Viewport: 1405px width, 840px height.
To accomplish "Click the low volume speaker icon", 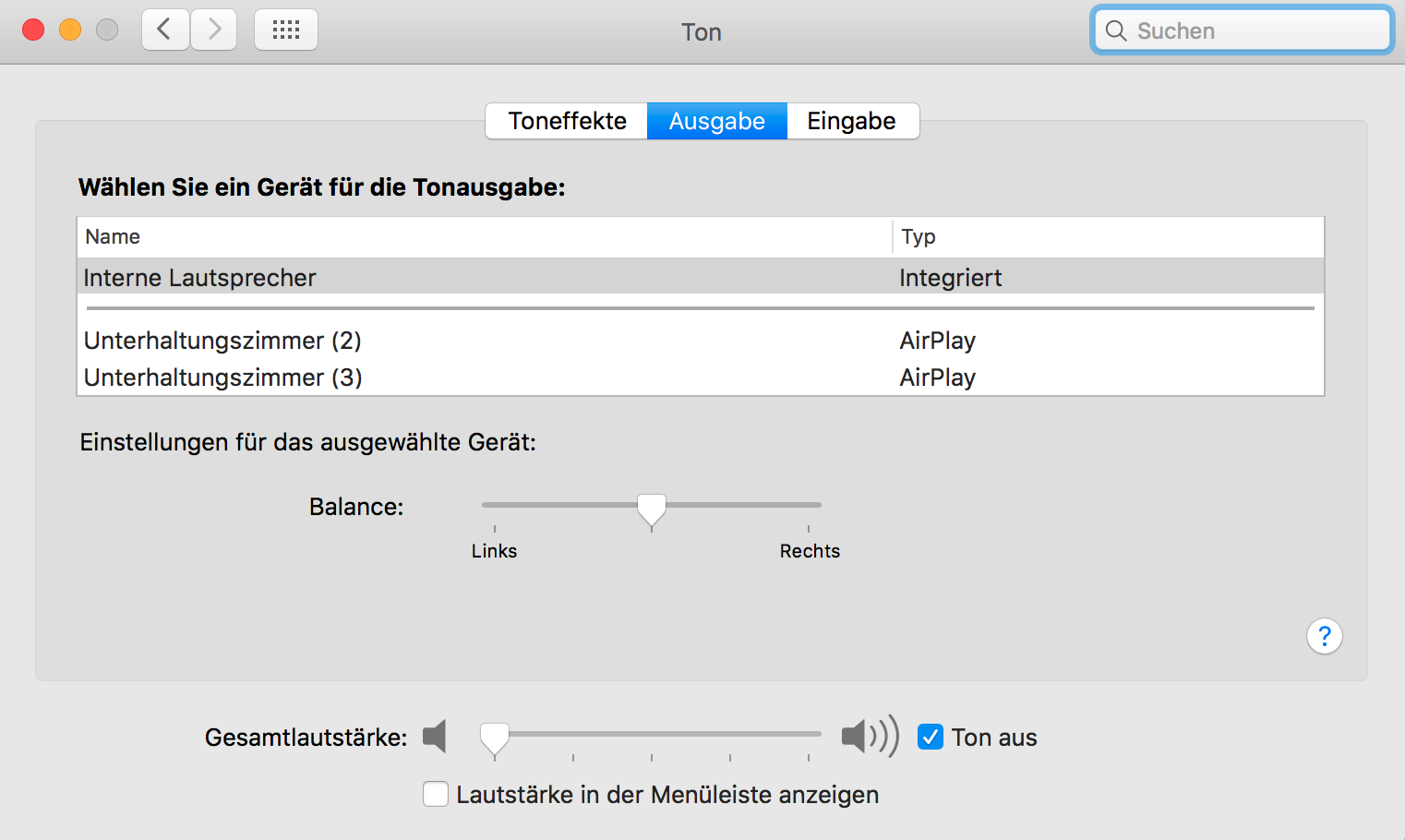I will (435, 737).
